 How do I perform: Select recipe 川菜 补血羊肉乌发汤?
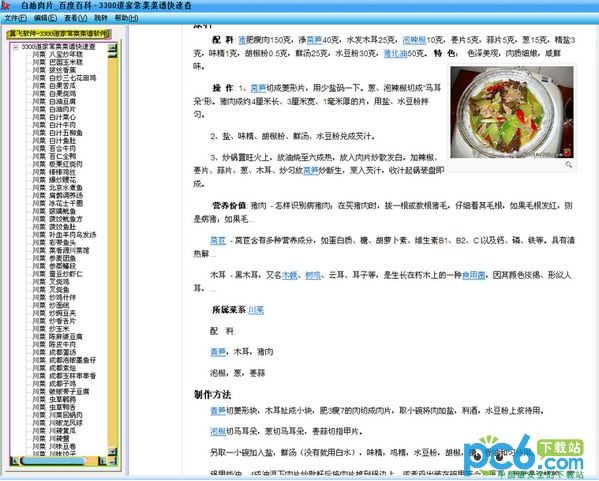64,235
